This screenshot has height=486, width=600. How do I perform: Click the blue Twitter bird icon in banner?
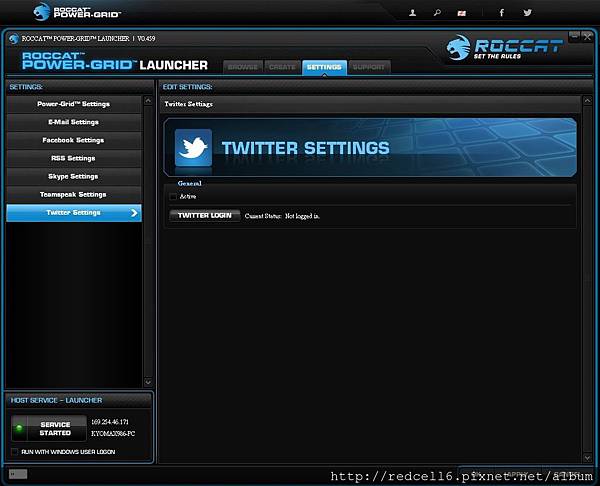[x=193, y=148]
